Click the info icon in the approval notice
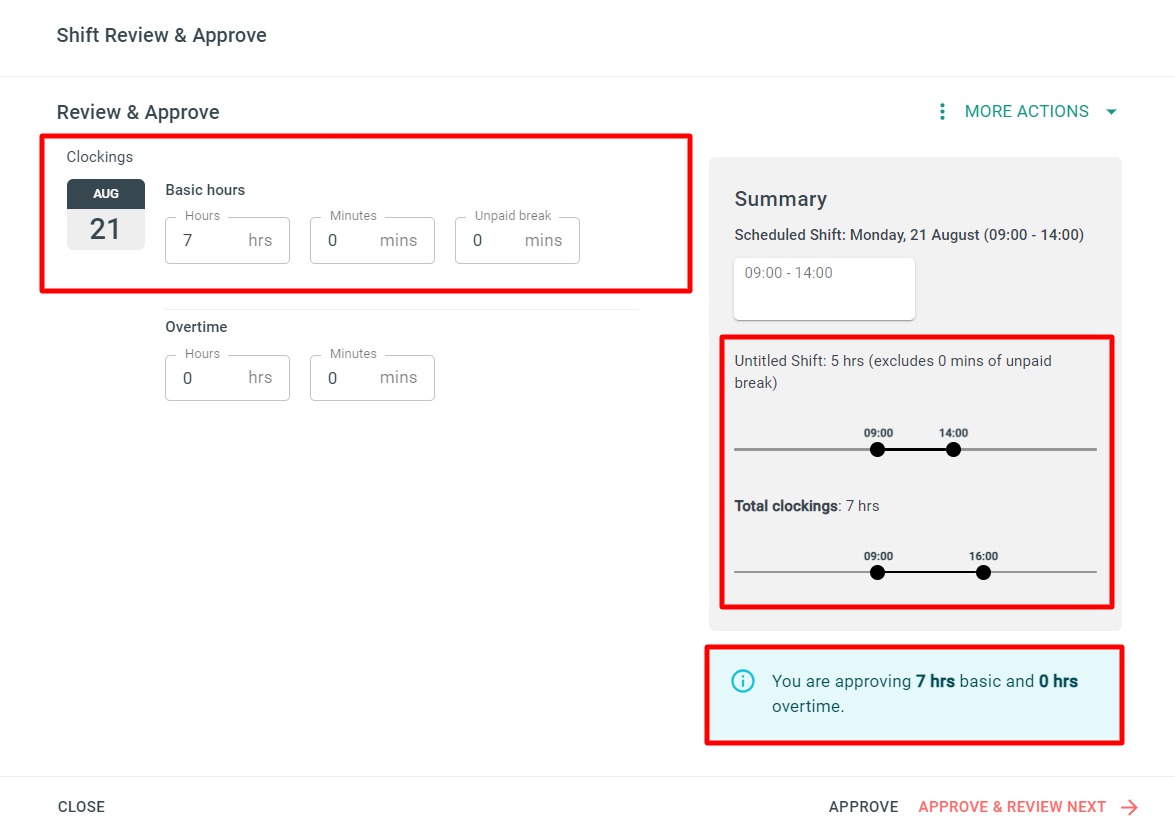 pos(743,681)
